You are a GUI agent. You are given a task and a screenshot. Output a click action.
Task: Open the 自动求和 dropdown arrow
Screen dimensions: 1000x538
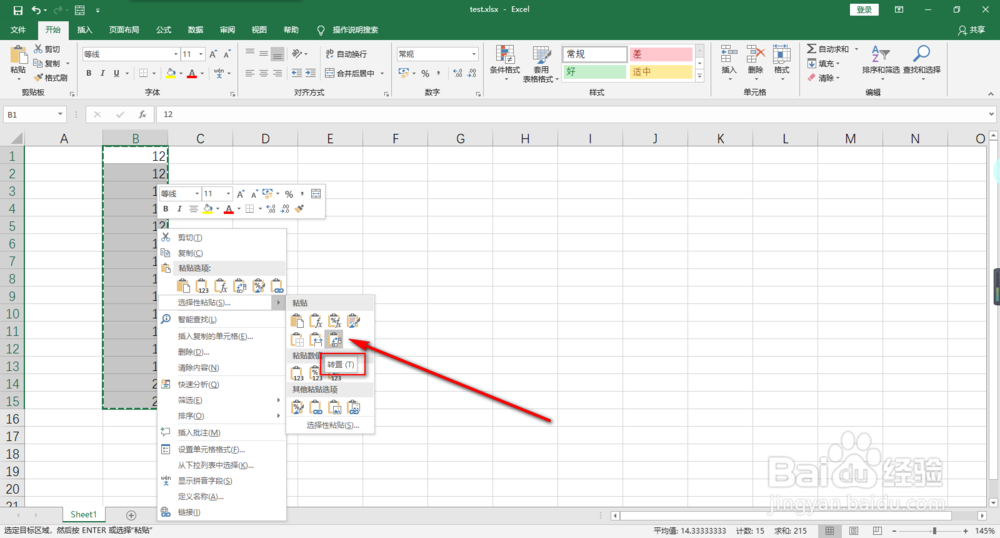tap(857, 49)
